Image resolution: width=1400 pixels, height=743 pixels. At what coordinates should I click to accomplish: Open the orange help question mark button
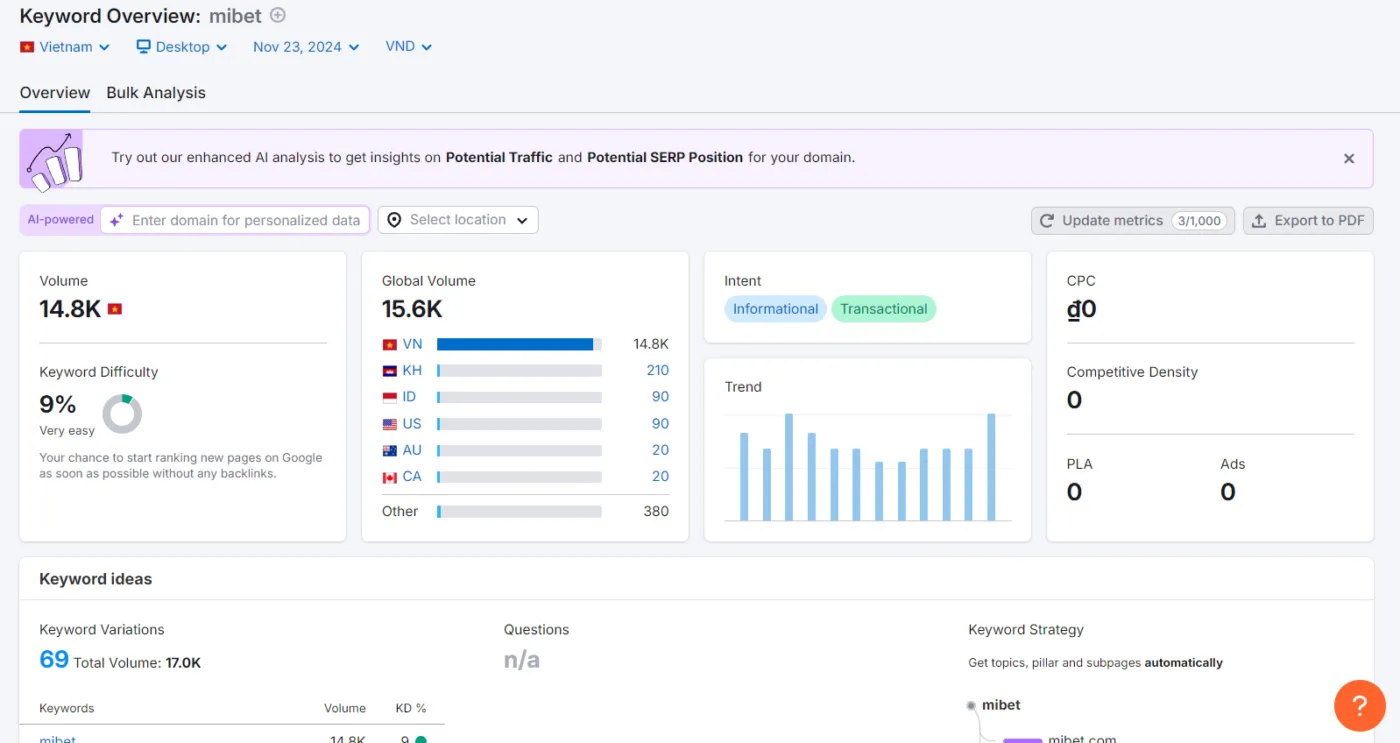1360,706
